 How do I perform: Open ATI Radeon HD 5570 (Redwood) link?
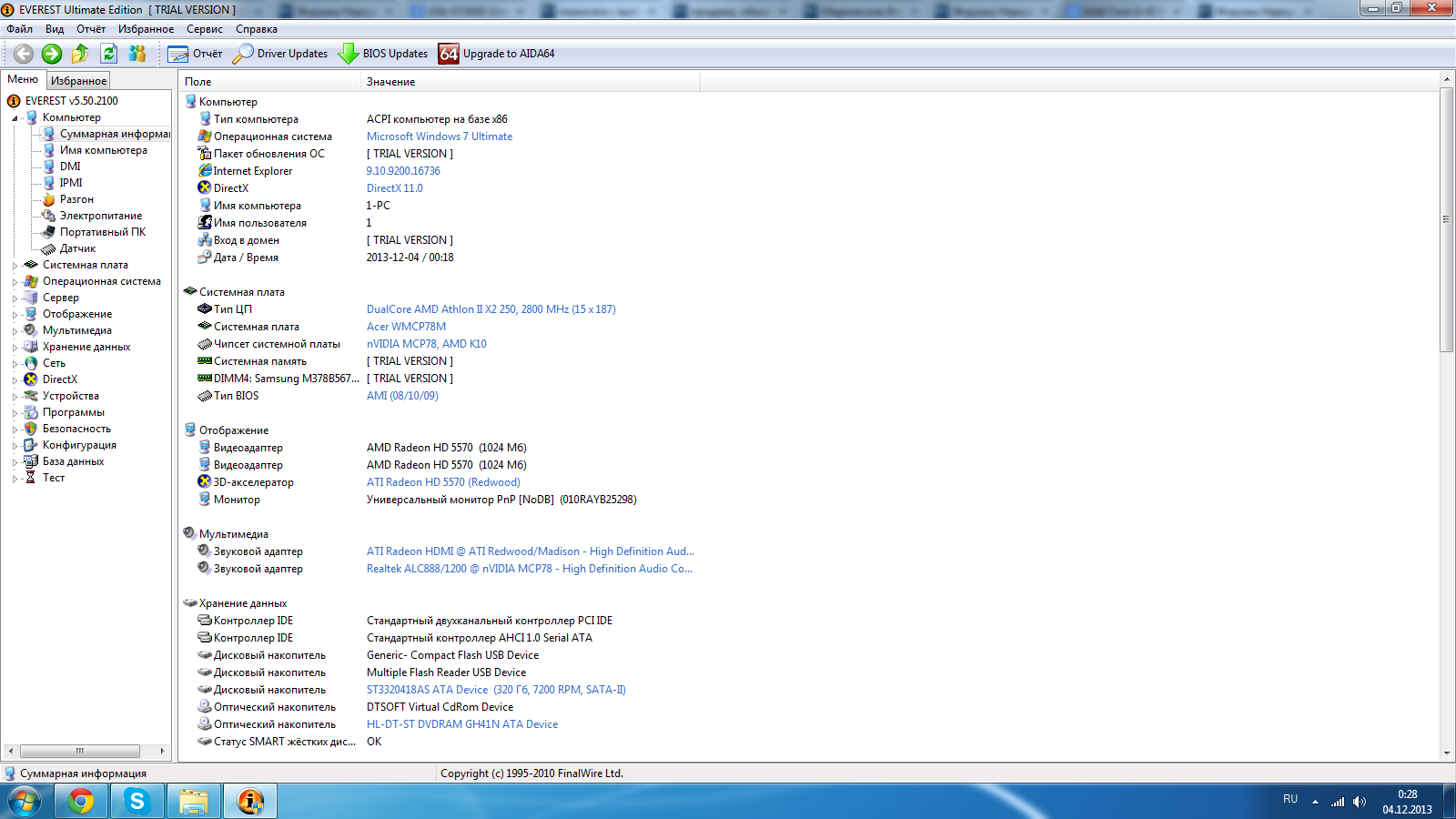click(x=443, y=482)
